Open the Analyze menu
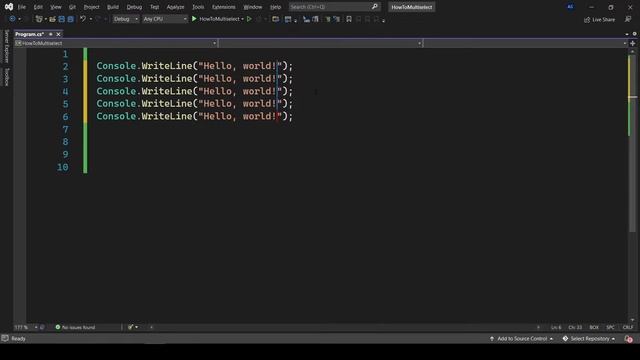The height and width of the screenshot is (360, 640). 176,7
